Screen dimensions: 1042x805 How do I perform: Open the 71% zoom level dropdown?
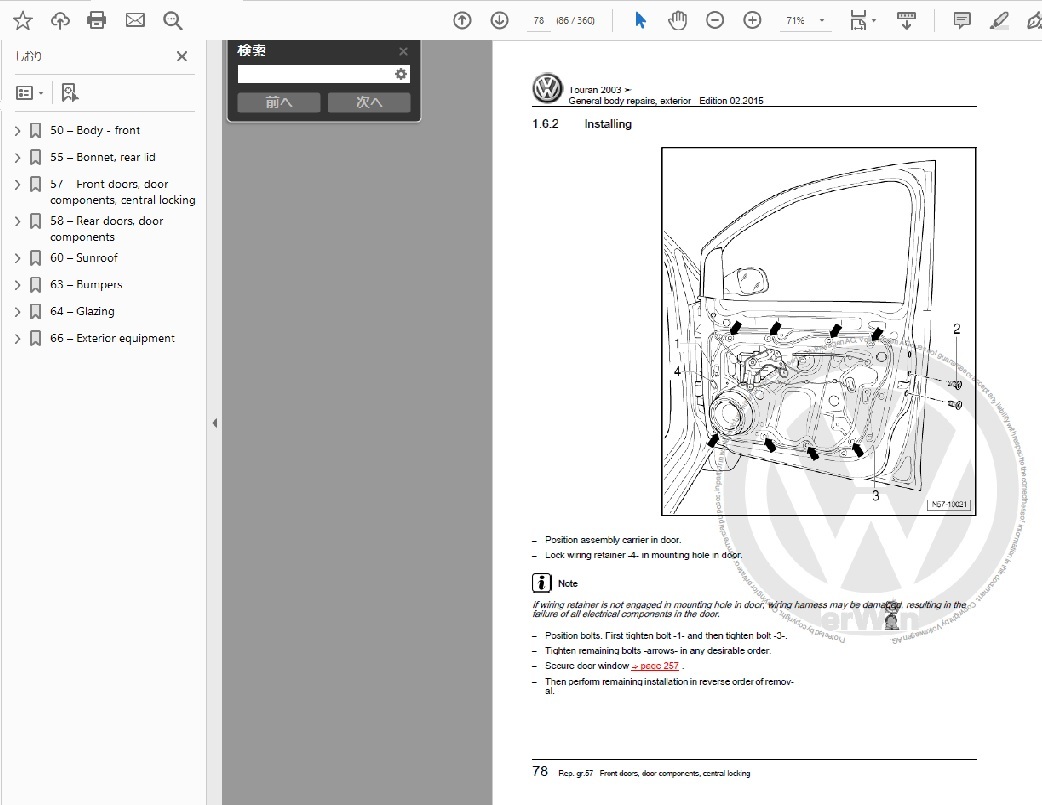(x=807, y=20)
